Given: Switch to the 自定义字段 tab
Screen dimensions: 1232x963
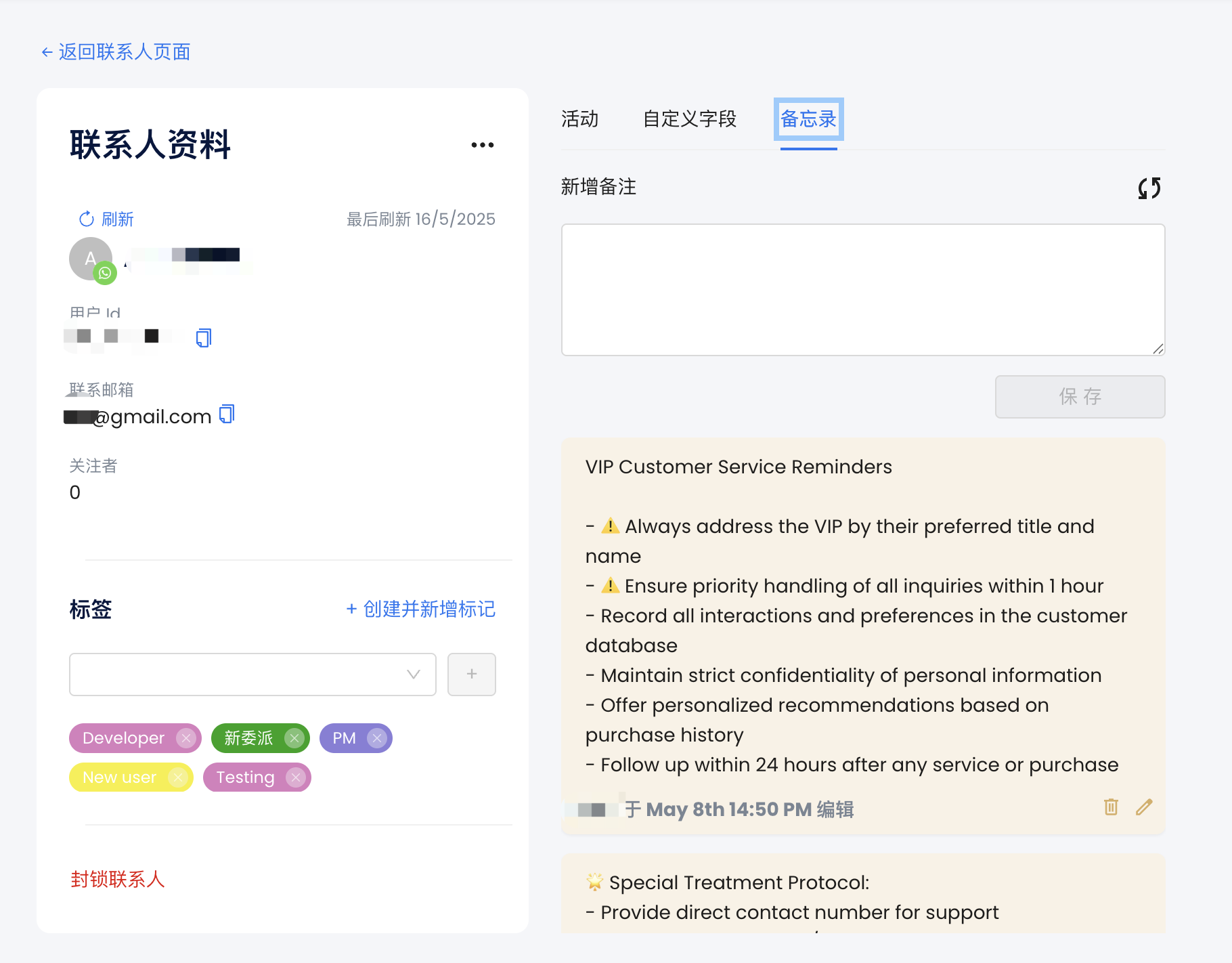Looking at the screenshot, I should pos(689,119).
